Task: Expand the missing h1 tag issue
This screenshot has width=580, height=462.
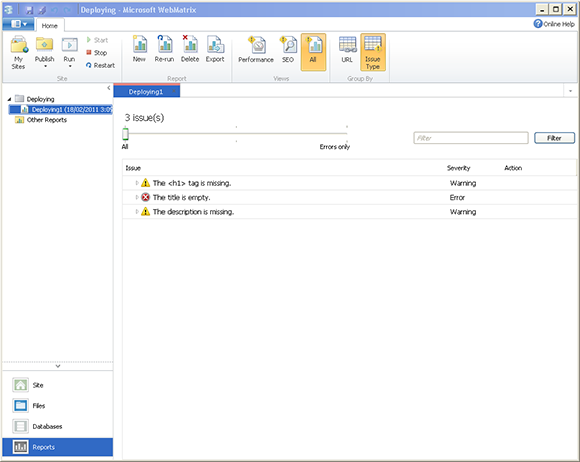Action: (137, 183)
